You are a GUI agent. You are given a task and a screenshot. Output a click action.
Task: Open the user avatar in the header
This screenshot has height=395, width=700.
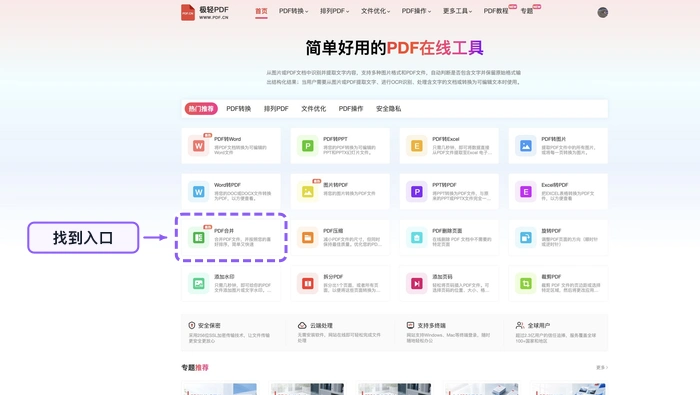pyautogui.click(x=602, y=12)
